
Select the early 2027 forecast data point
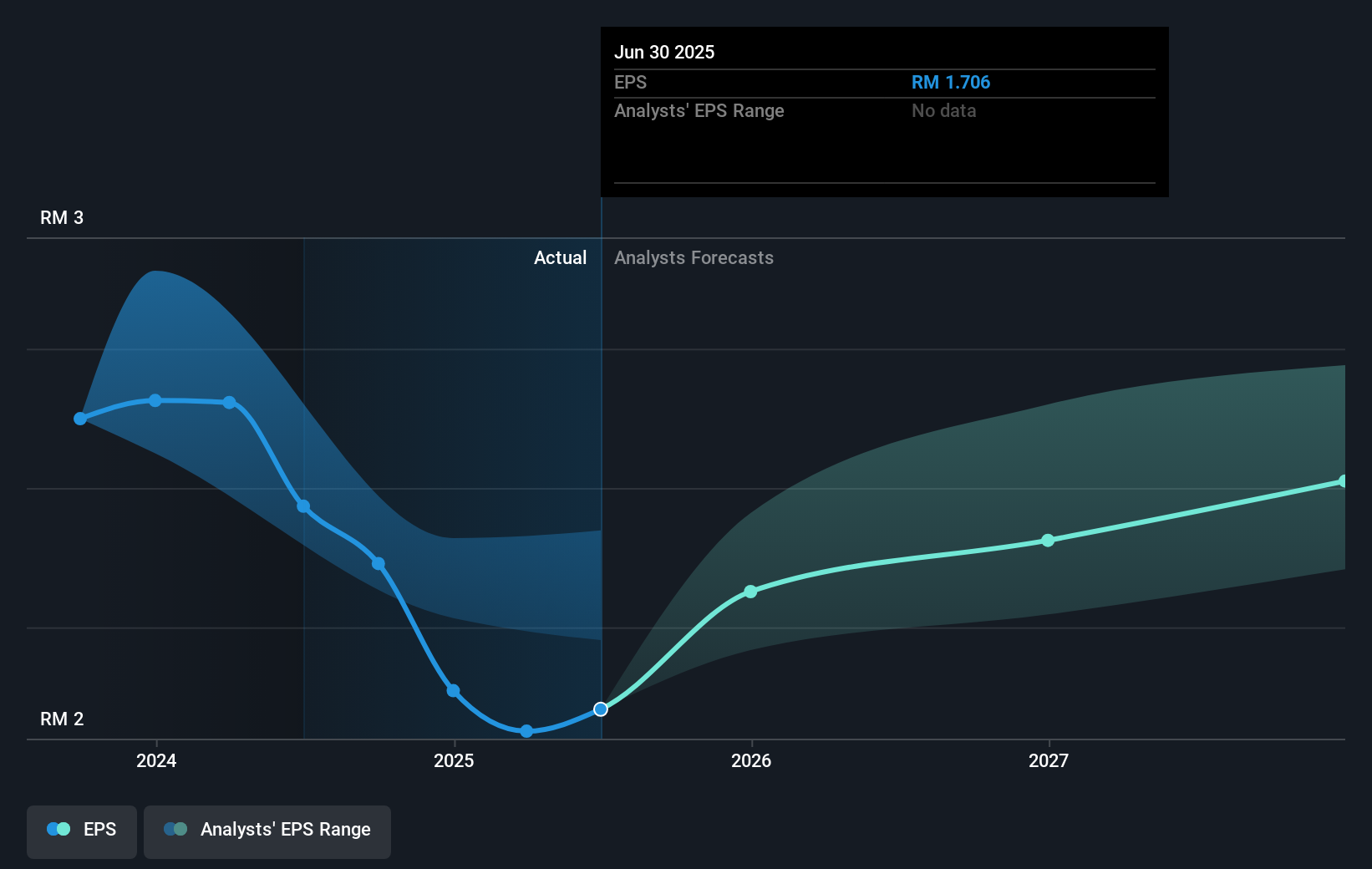[1048, 541]
